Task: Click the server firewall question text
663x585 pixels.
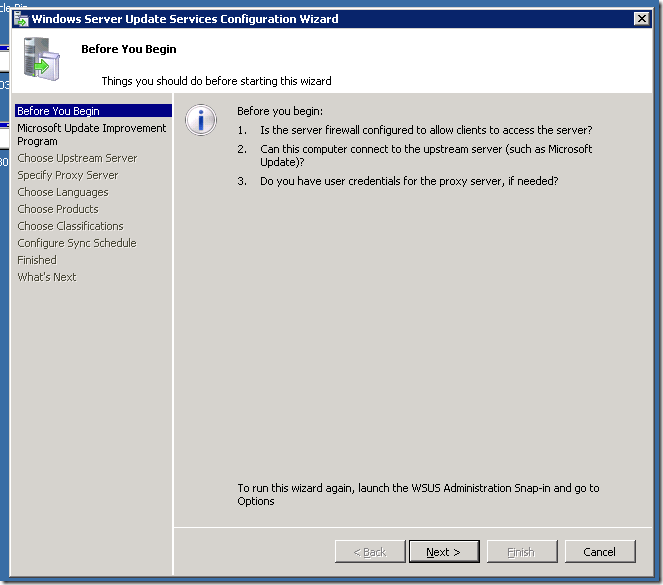Action: (x=425, y=131)
